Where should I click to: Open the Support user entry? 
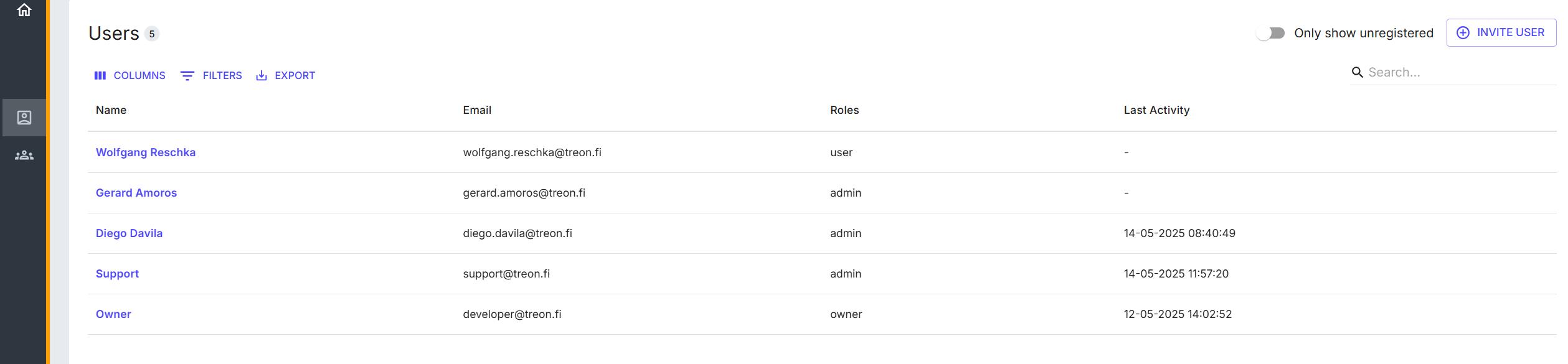point(117,274)
